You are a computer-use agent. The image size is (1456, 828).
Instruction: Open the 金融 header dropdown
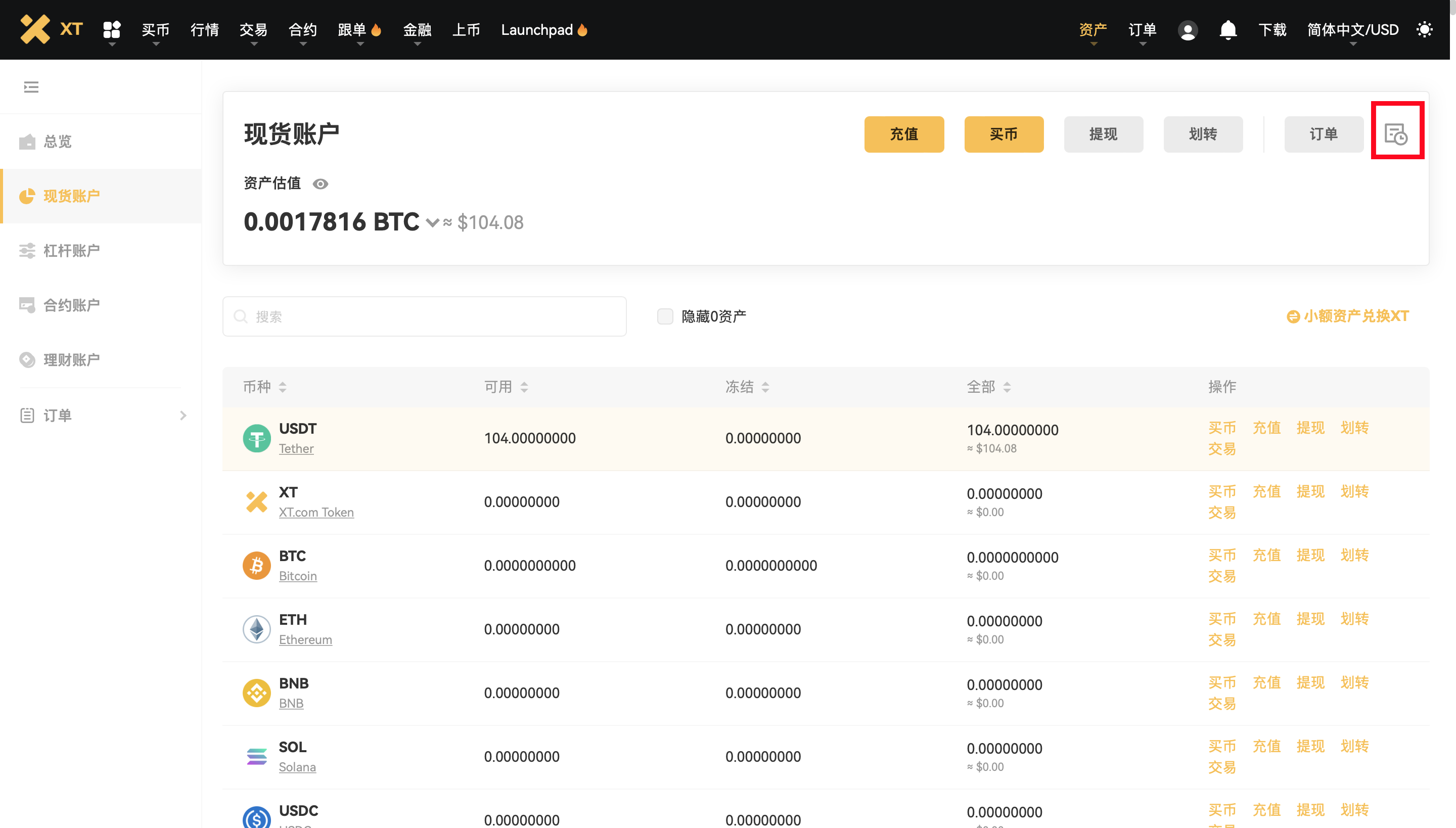pyautogui.click(x=417, y=29)
